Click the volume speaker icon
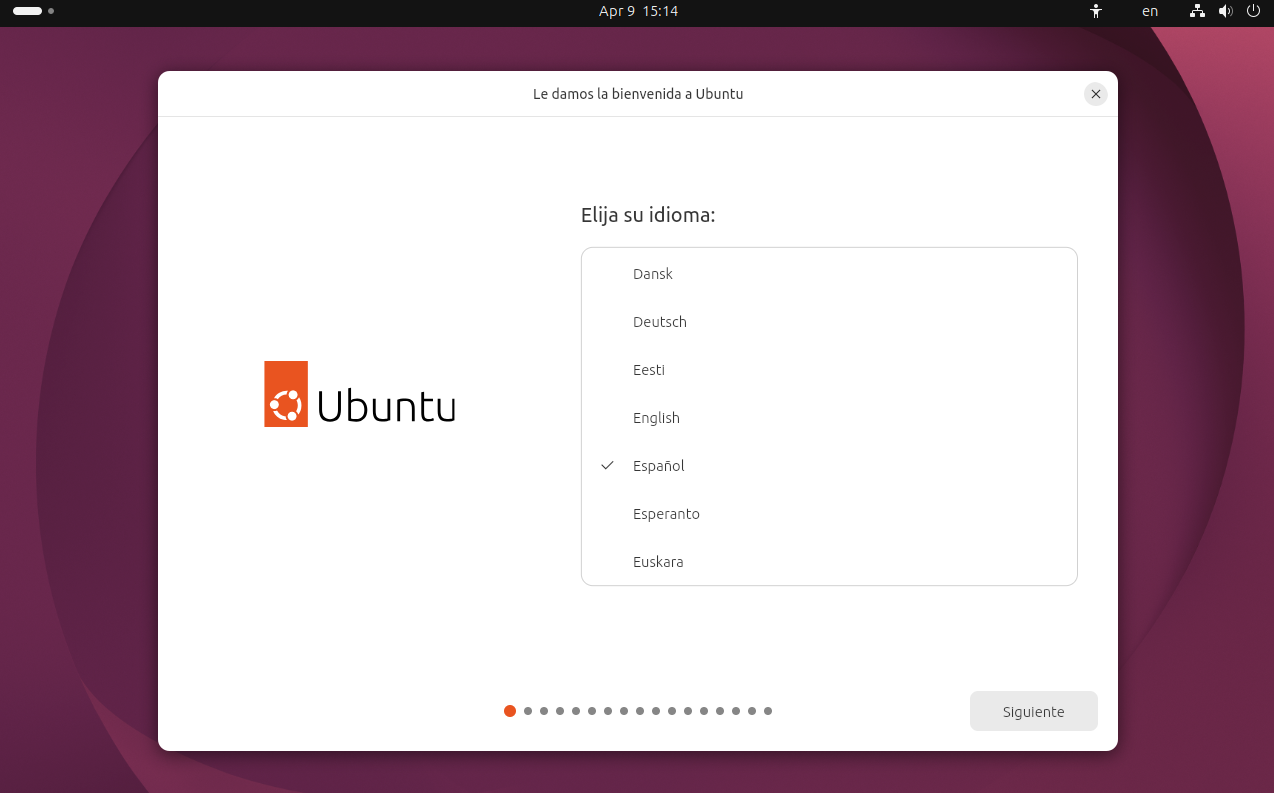This screenshot has width=1274, height=793. (1225, 11)
